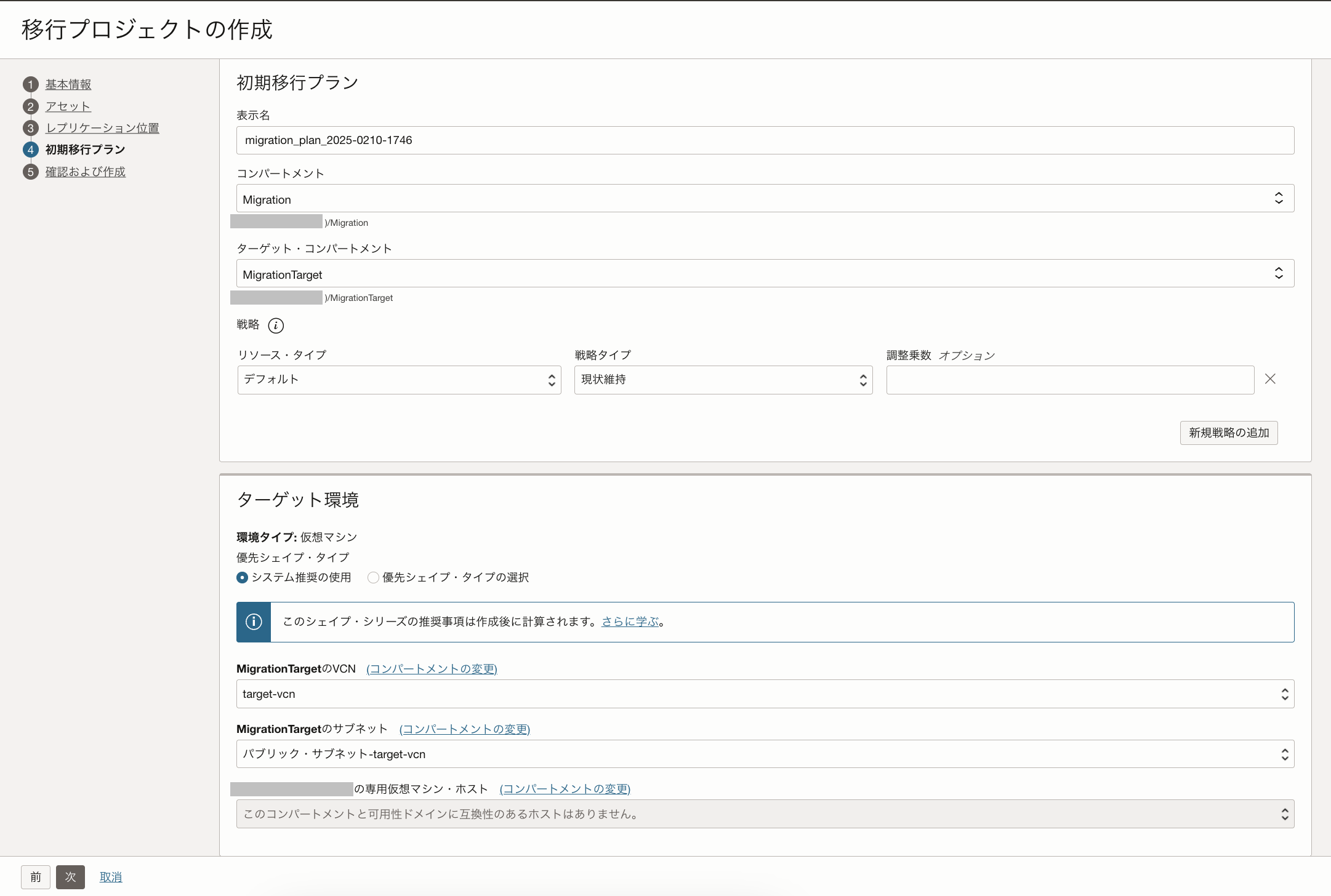Click step 5 circle icon in wizard

coord(31,172)
